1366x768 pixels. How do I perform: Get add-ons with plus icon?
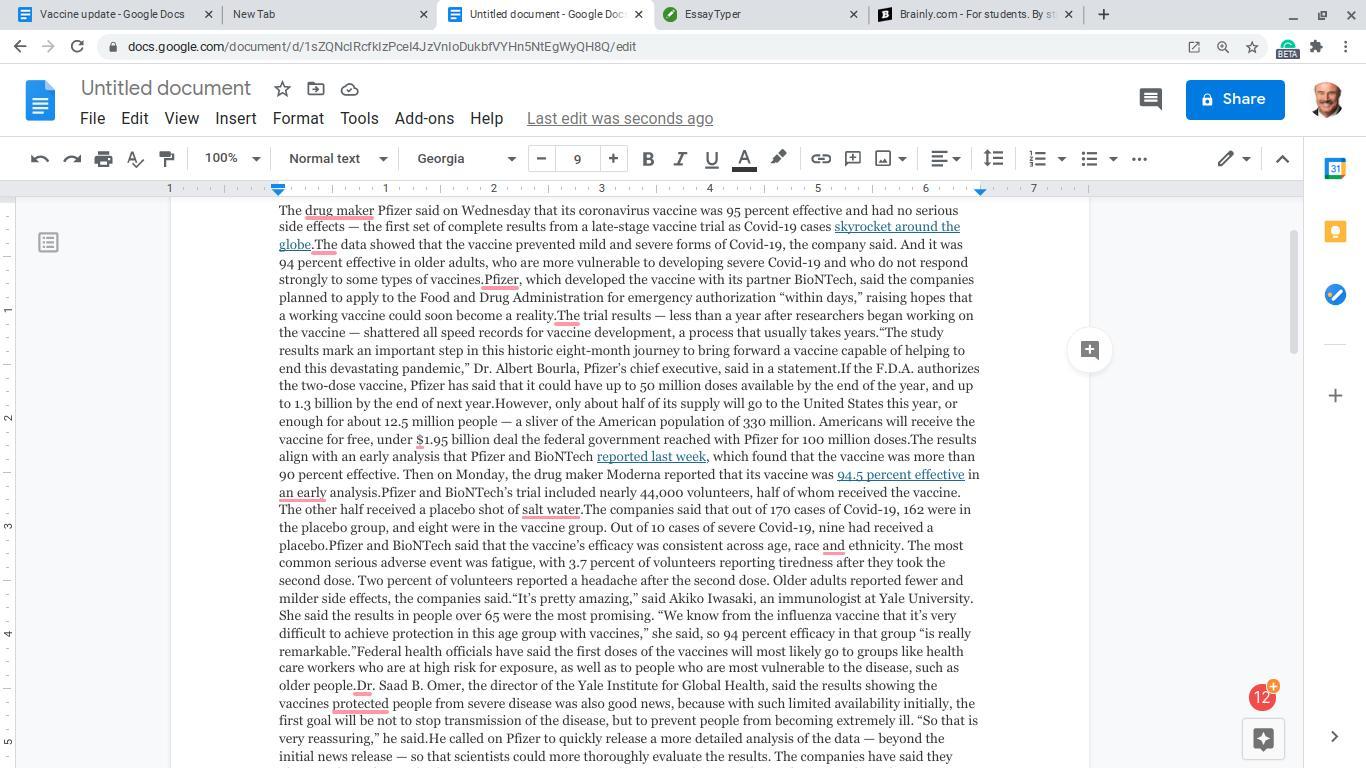tap(1335, 396)
